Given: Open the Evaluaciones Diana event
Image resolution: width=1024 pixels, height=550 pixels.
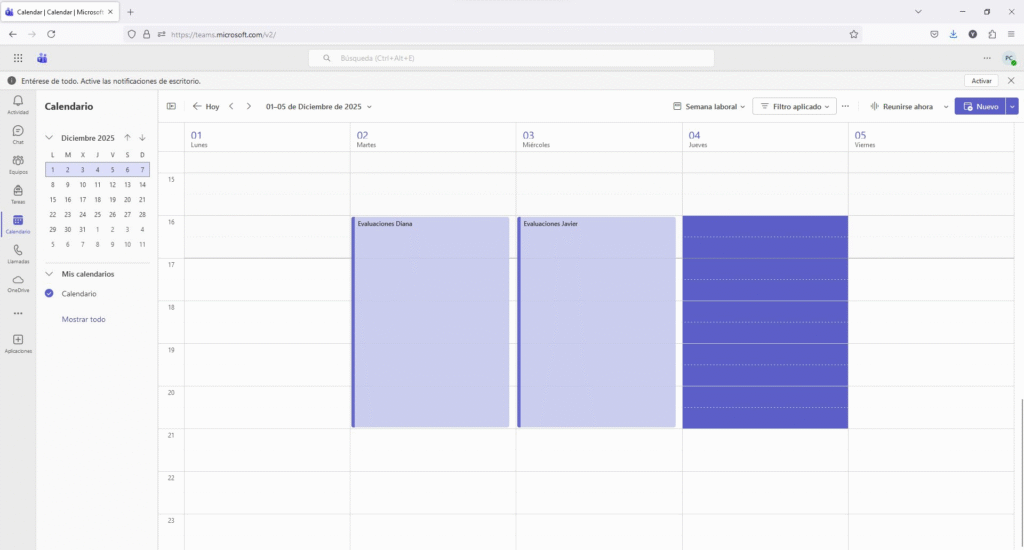Looking at the screenshot, I should click(430, 322).
